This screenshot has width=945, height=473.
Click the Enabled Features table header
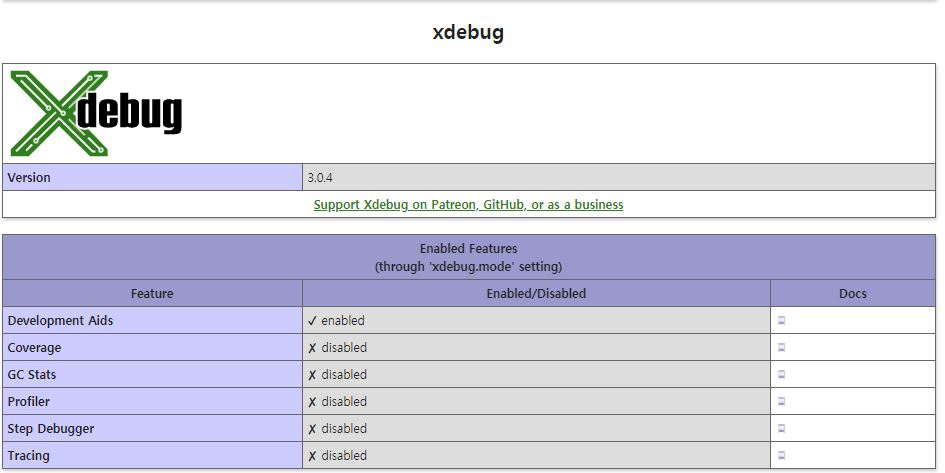point(469,257)
